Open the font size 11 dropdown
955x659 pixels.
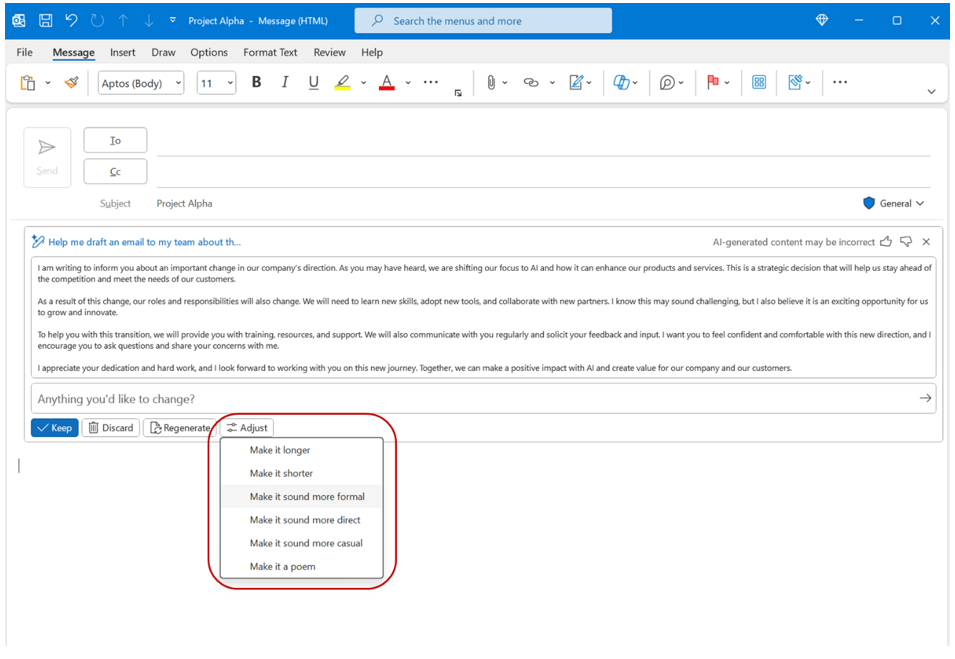216,83
